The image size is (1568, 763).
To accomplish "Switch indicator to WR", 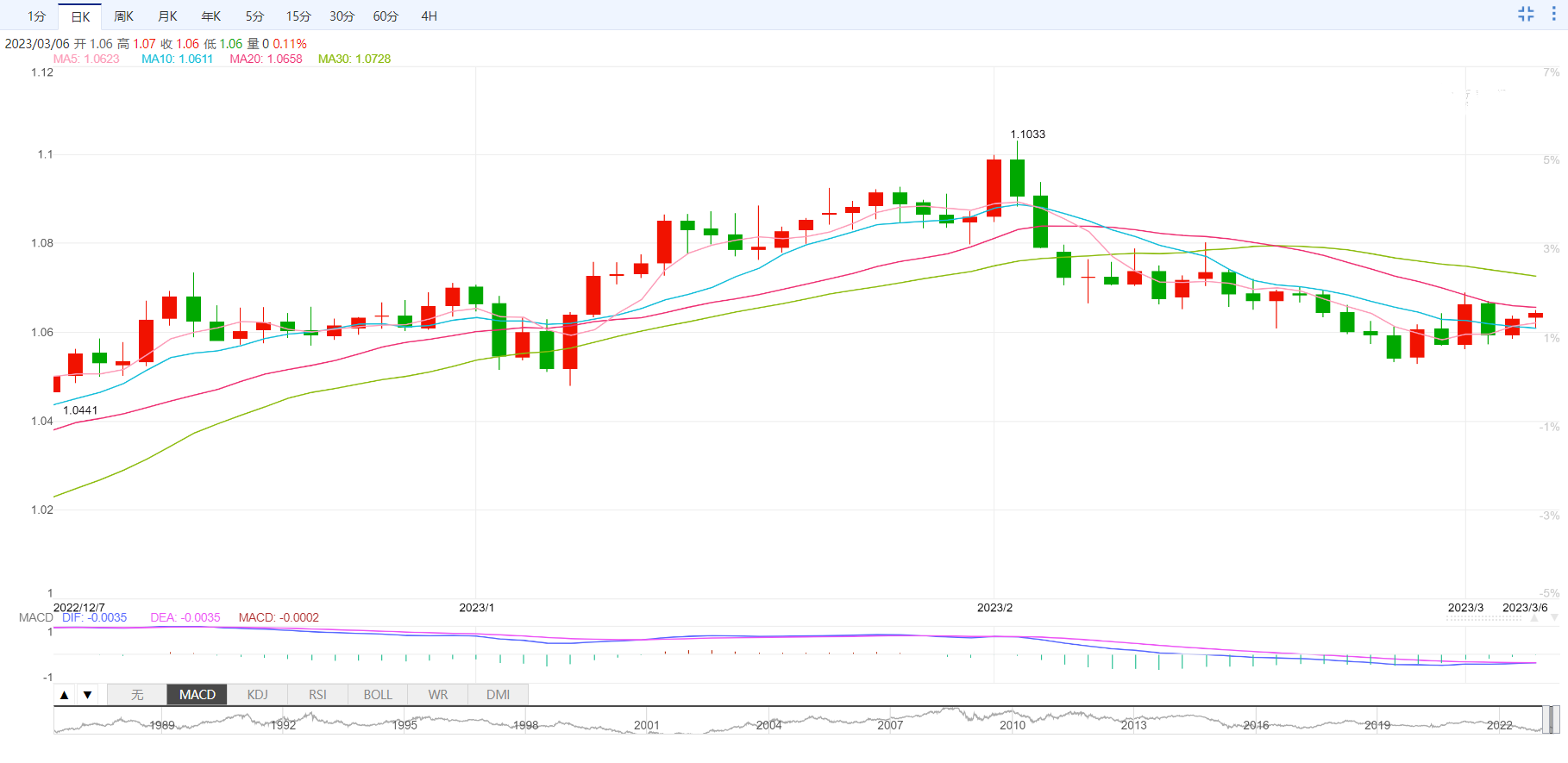I will [x=438, y=695].
